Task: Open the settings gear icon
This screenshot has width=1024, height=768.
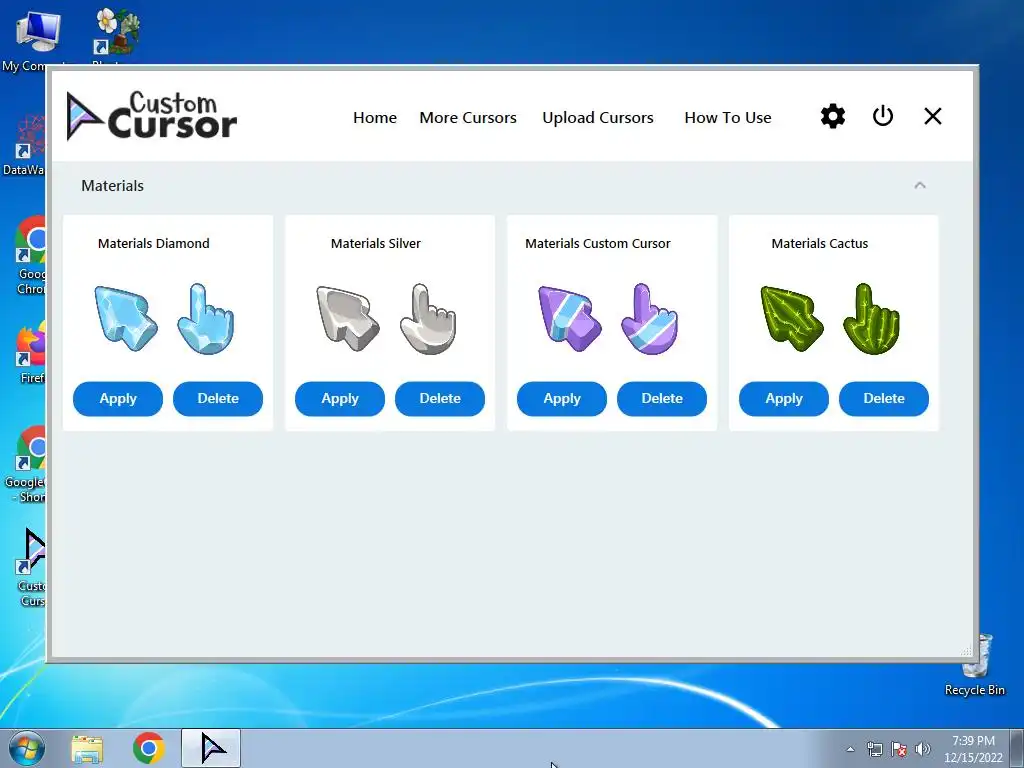Action: tap(833, 116)
